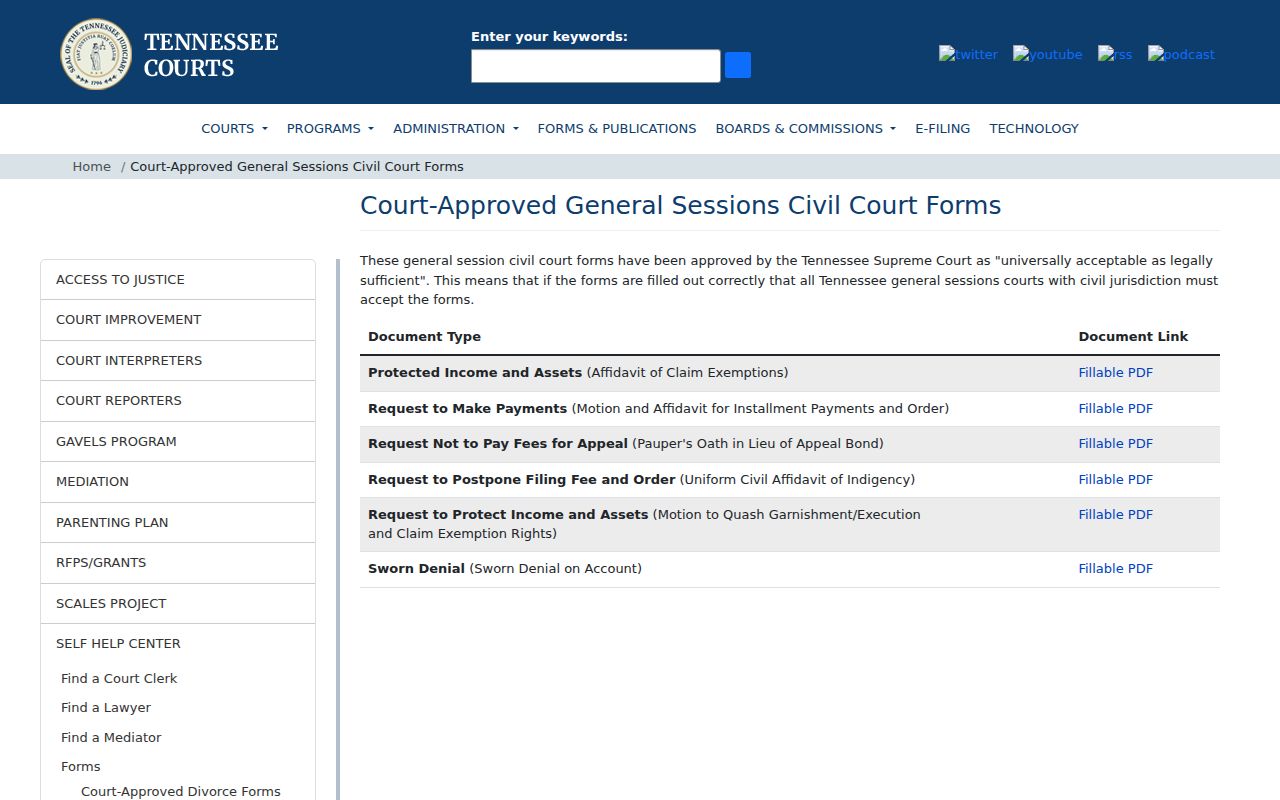Select Court Reporters in sidebar

[x=178, y=401]
